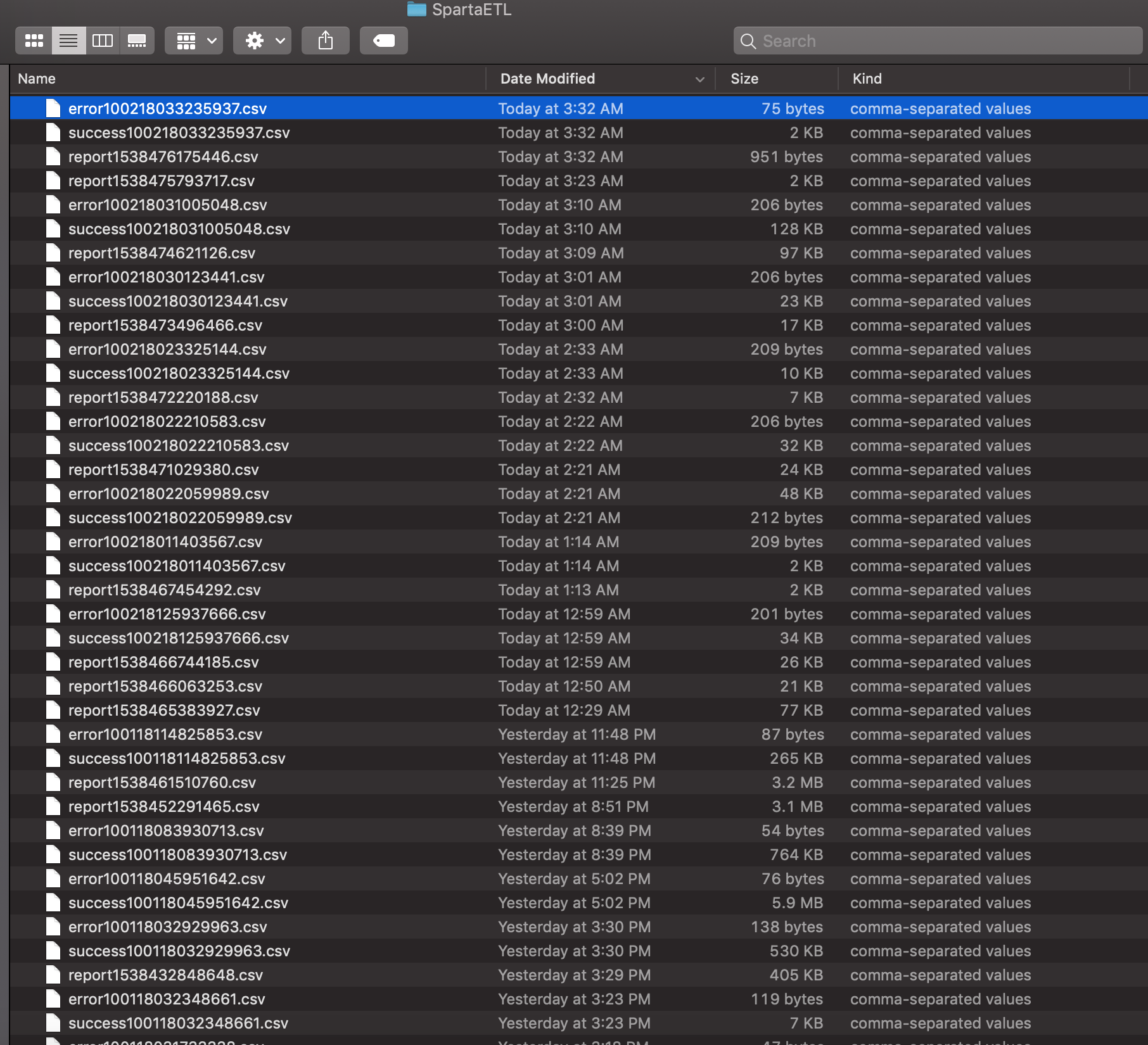Select file report1538475793717.csv

[x=579, y=180]
